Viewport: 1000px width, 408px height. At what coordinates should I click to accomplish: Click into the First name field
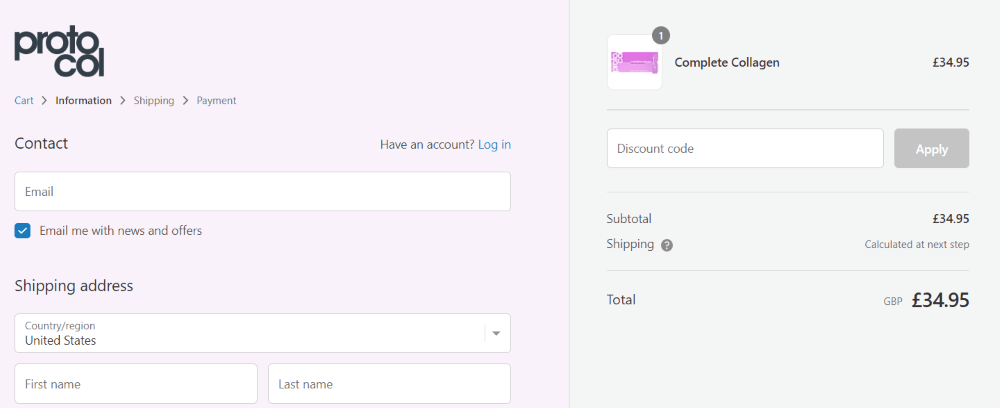pyautogui.click(x=136, y=384)
